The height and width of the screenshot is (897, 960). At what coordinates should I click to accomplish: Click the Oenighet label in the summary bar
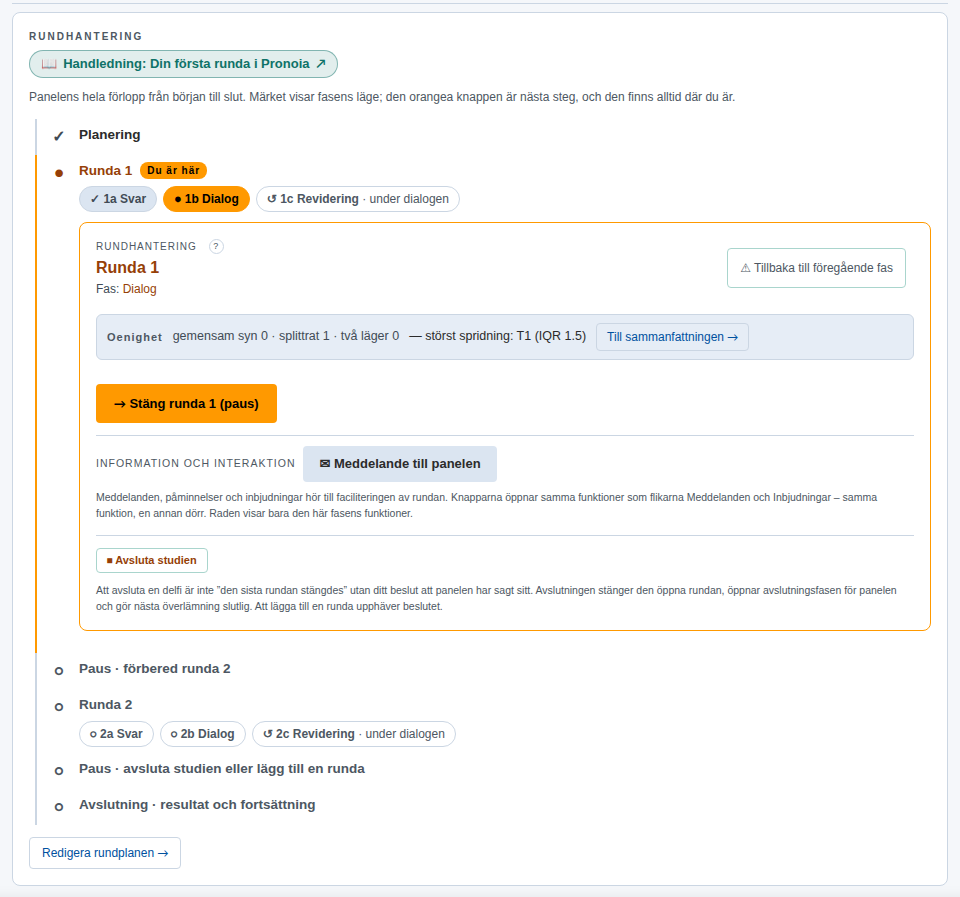tap(134, 337)
